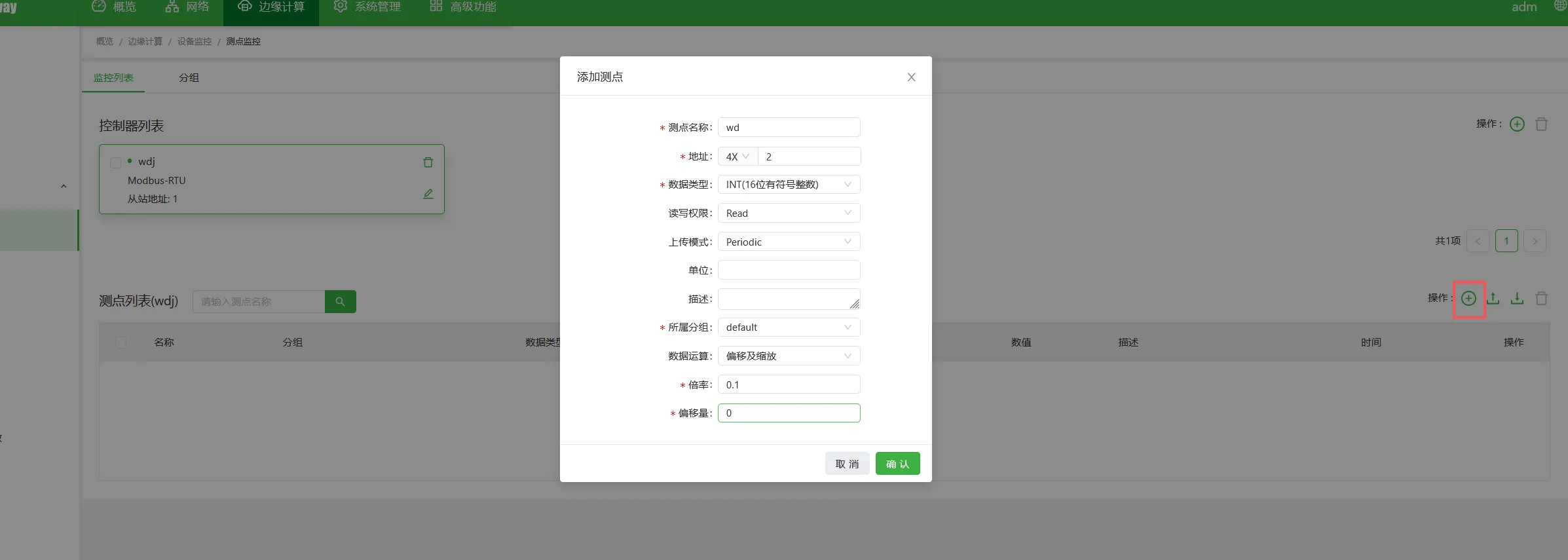Click the green search button

click(341, 301)
